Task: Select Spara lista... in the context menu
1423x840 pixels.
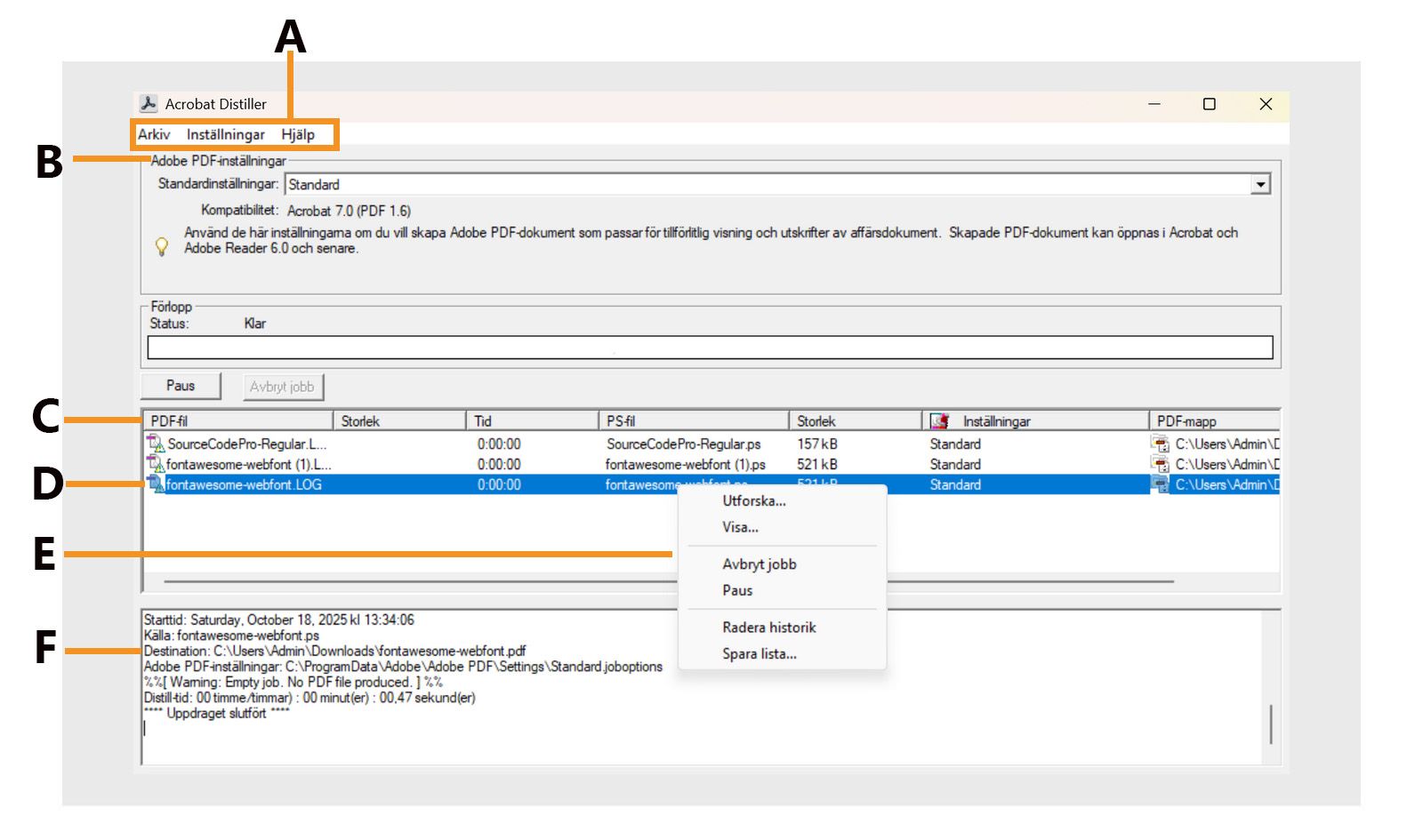Action: [x=759, y=653]
